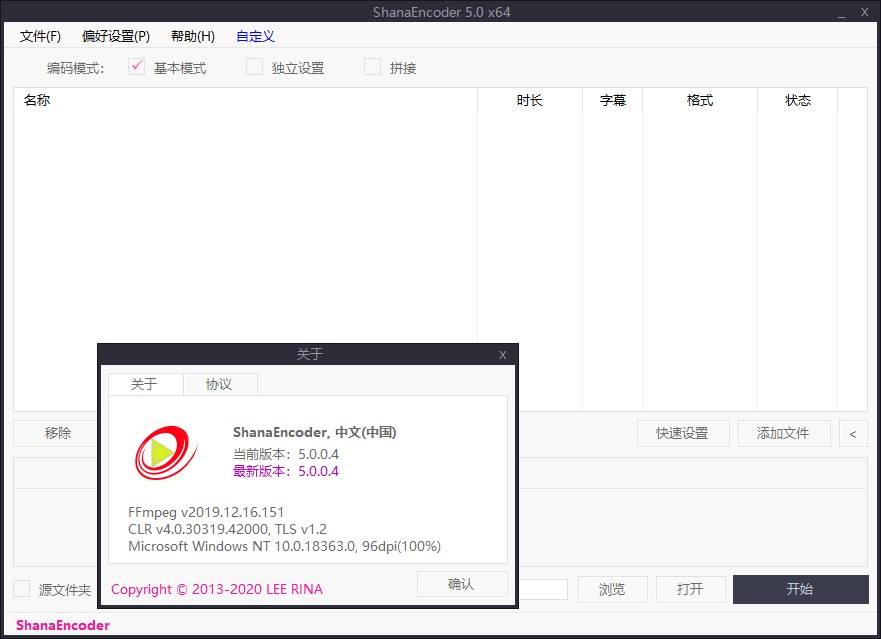Screen dimensions: 881x639
Task: Click the 确认 button in the About dialog
Action: pos(461,584)
